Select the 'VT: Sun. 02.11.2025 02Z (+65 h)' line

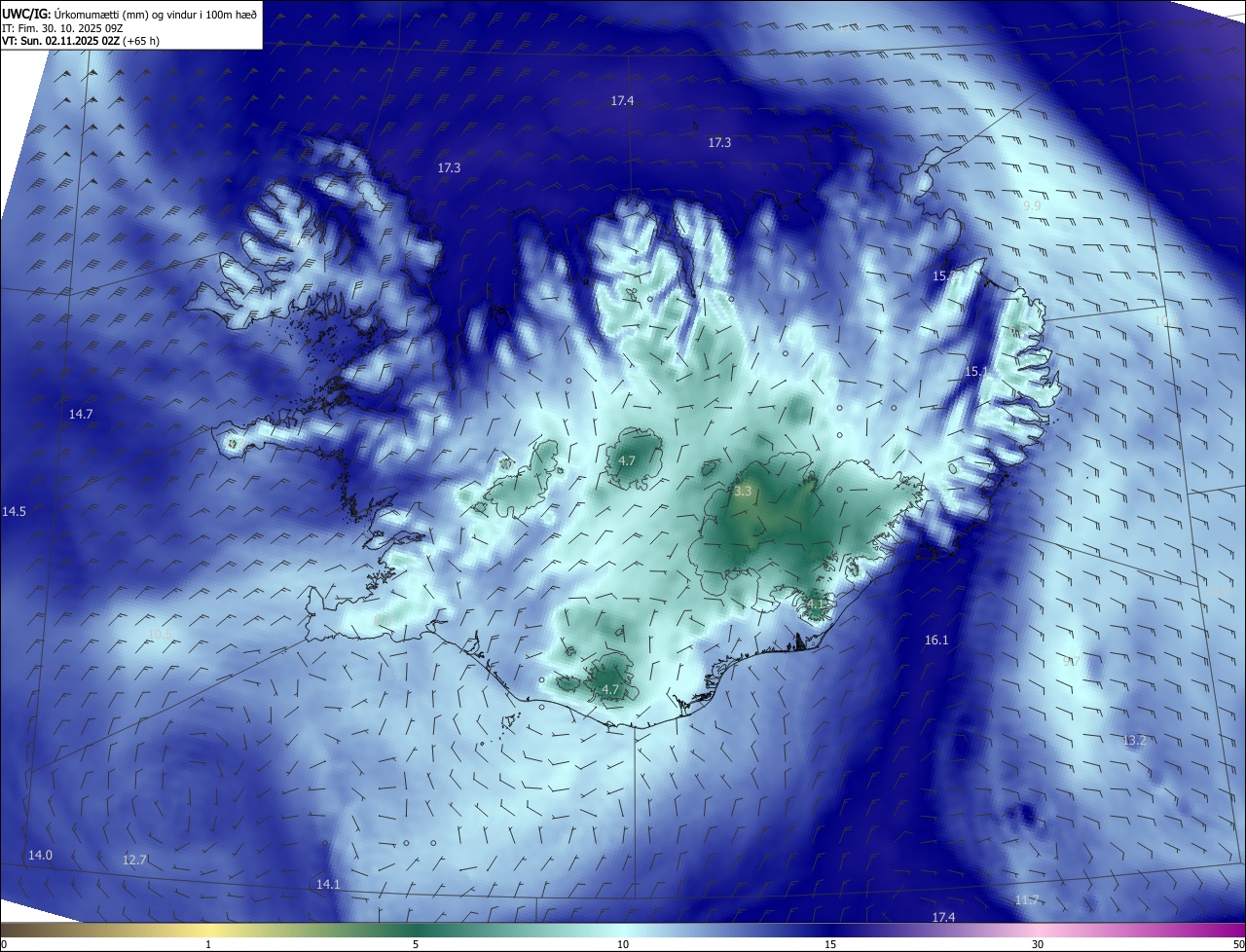(81, 41)
